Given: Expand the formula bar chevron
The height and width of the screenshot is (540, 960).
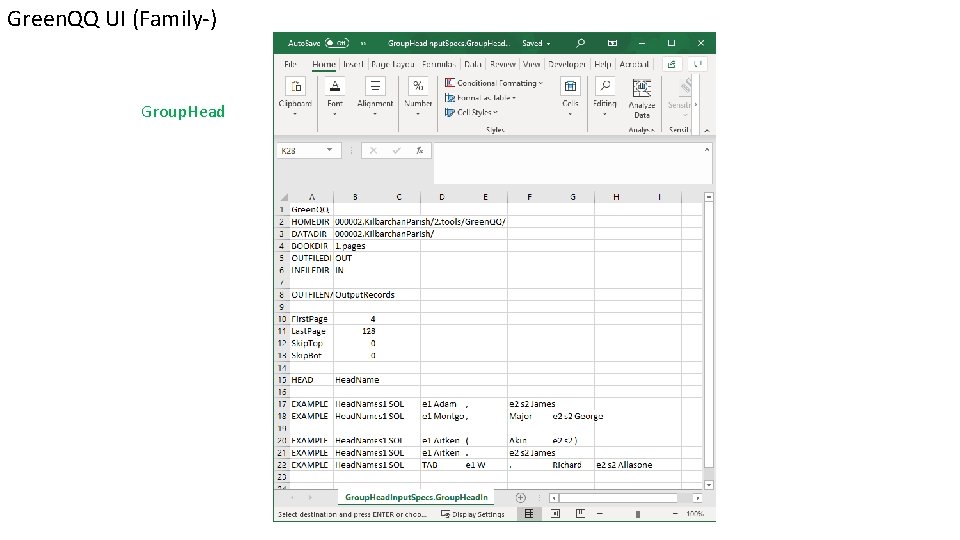Looking at the screenshot, I should 707,149.
